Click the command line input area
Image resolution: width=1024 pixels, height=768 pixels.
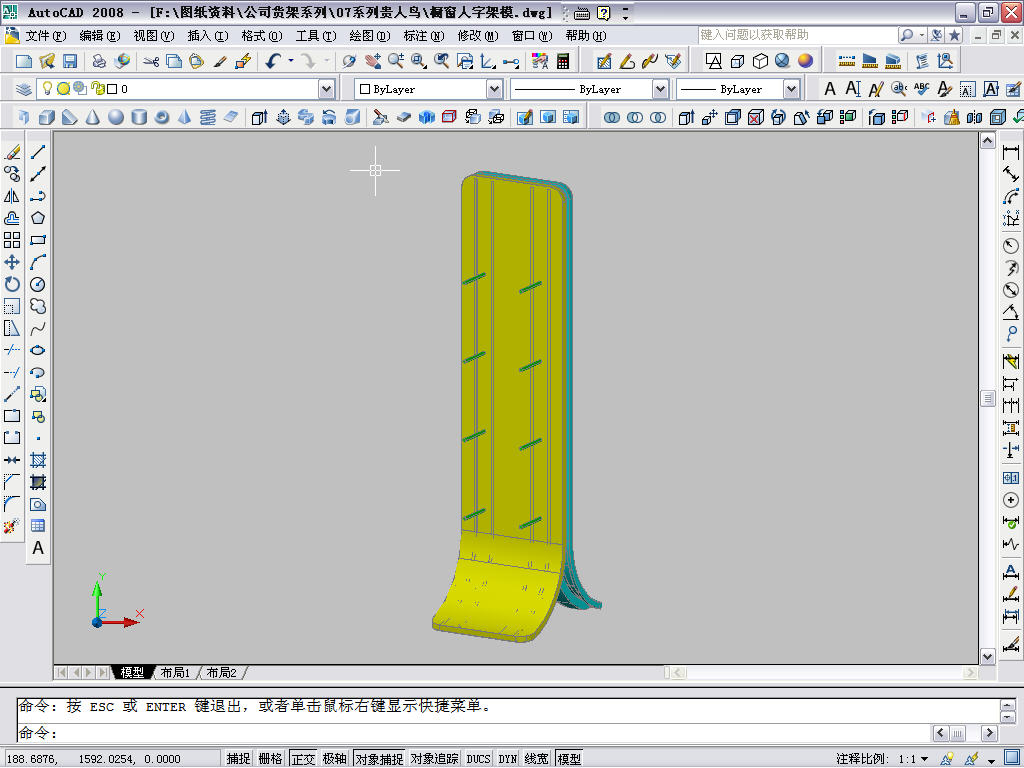(473, 733)
